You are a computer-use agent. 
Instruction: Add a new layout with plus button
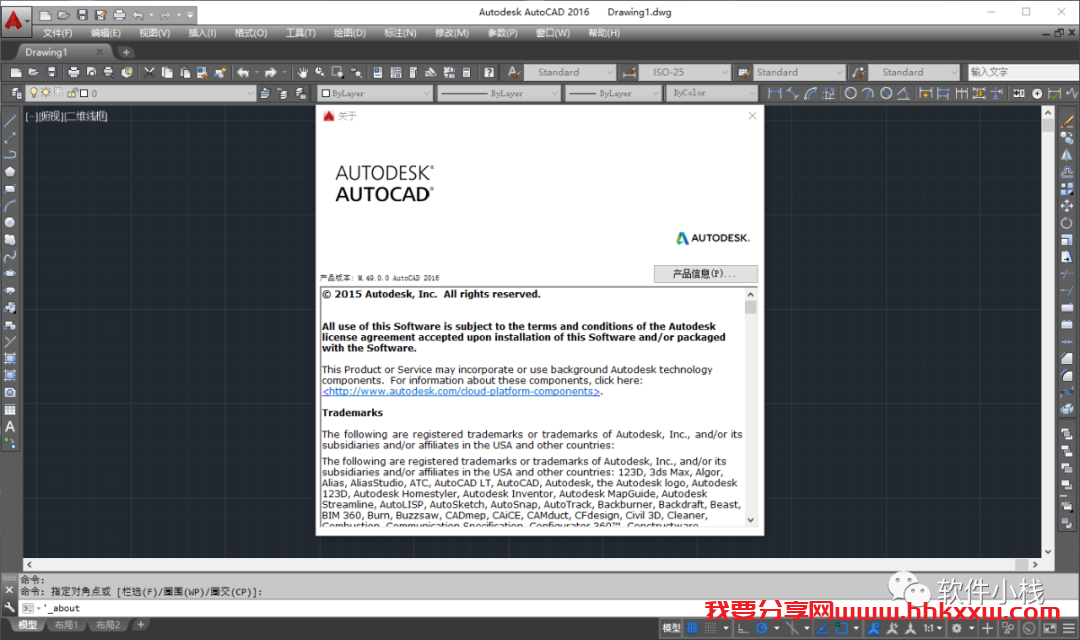(x=141, y=625)
